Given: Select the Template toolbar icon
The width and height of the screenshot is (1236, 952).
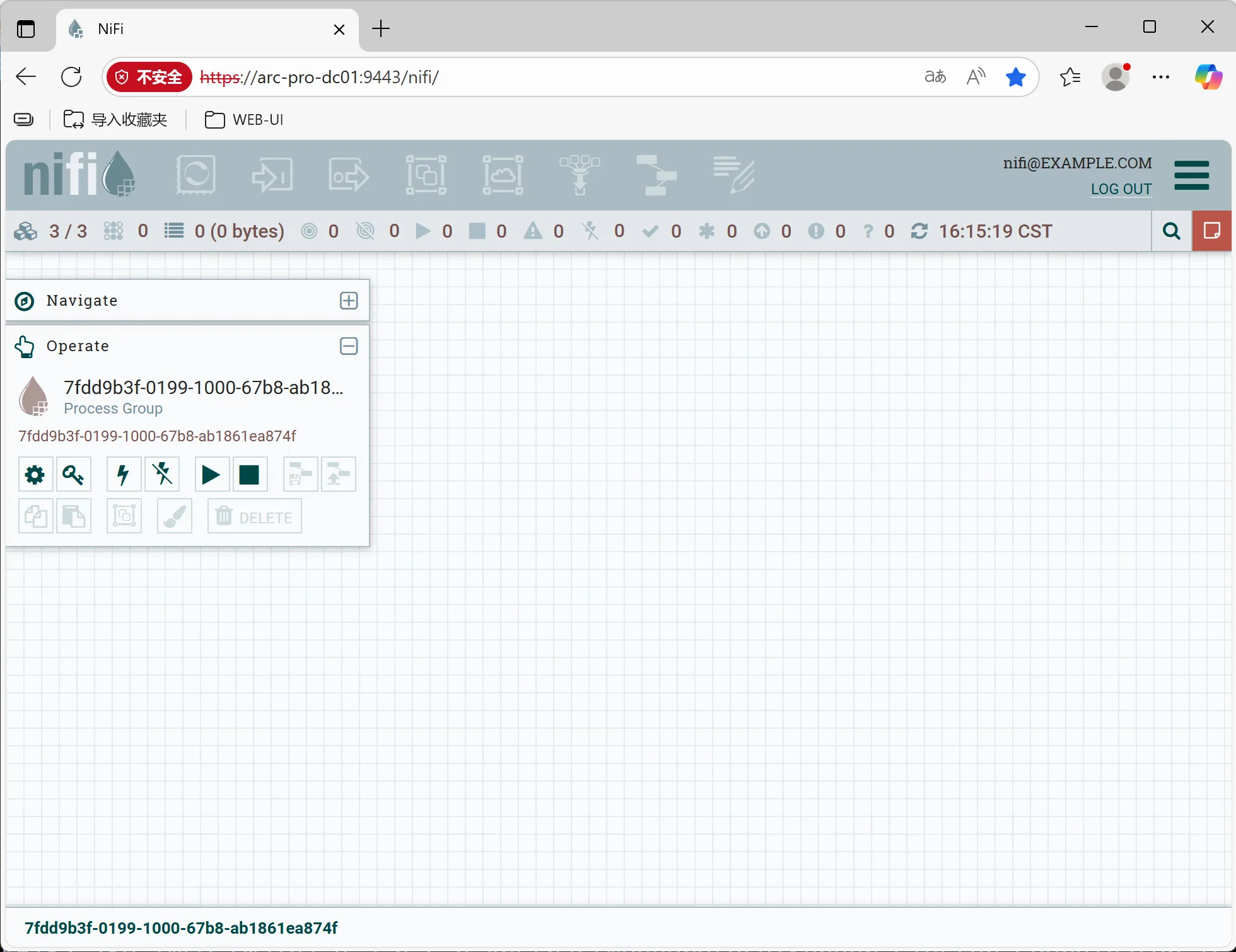Looking at the screenshot, I should coord(656,175).
